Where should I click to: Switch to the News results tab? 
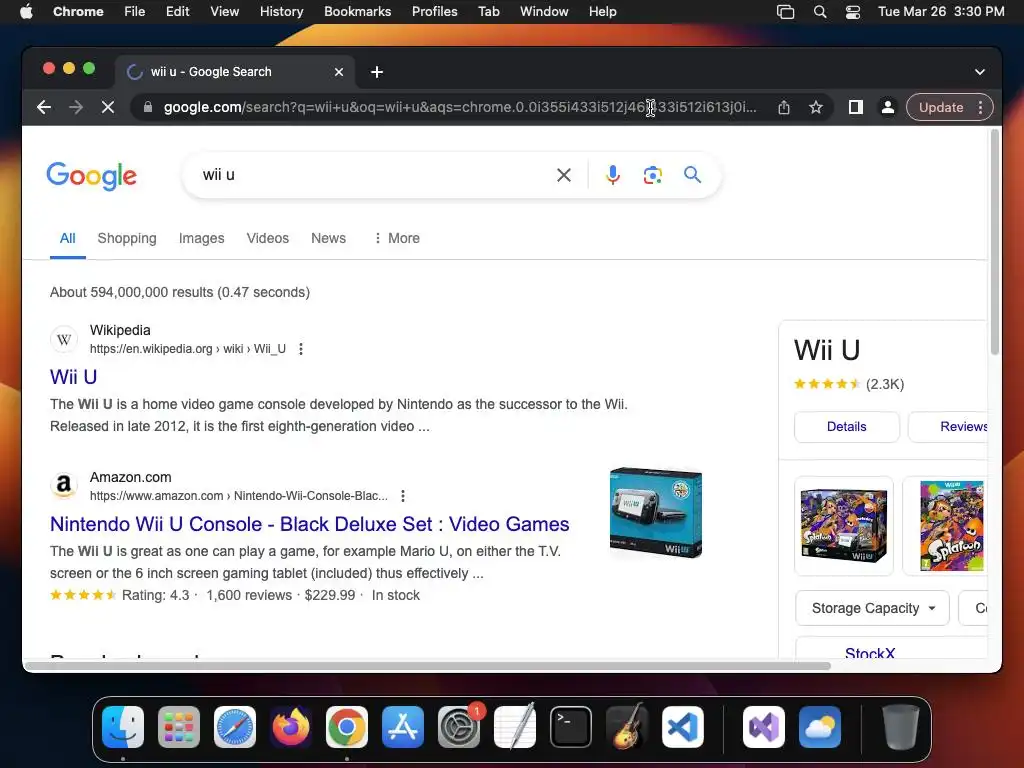pyautogui.click(x=328, y=238)
